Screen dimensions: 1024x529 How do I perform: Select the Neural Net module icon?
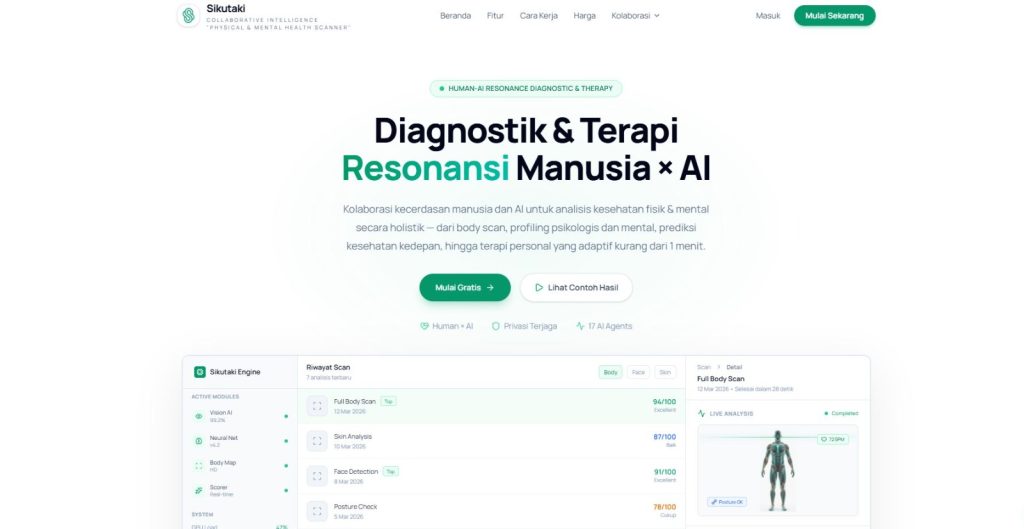point(199,440)
